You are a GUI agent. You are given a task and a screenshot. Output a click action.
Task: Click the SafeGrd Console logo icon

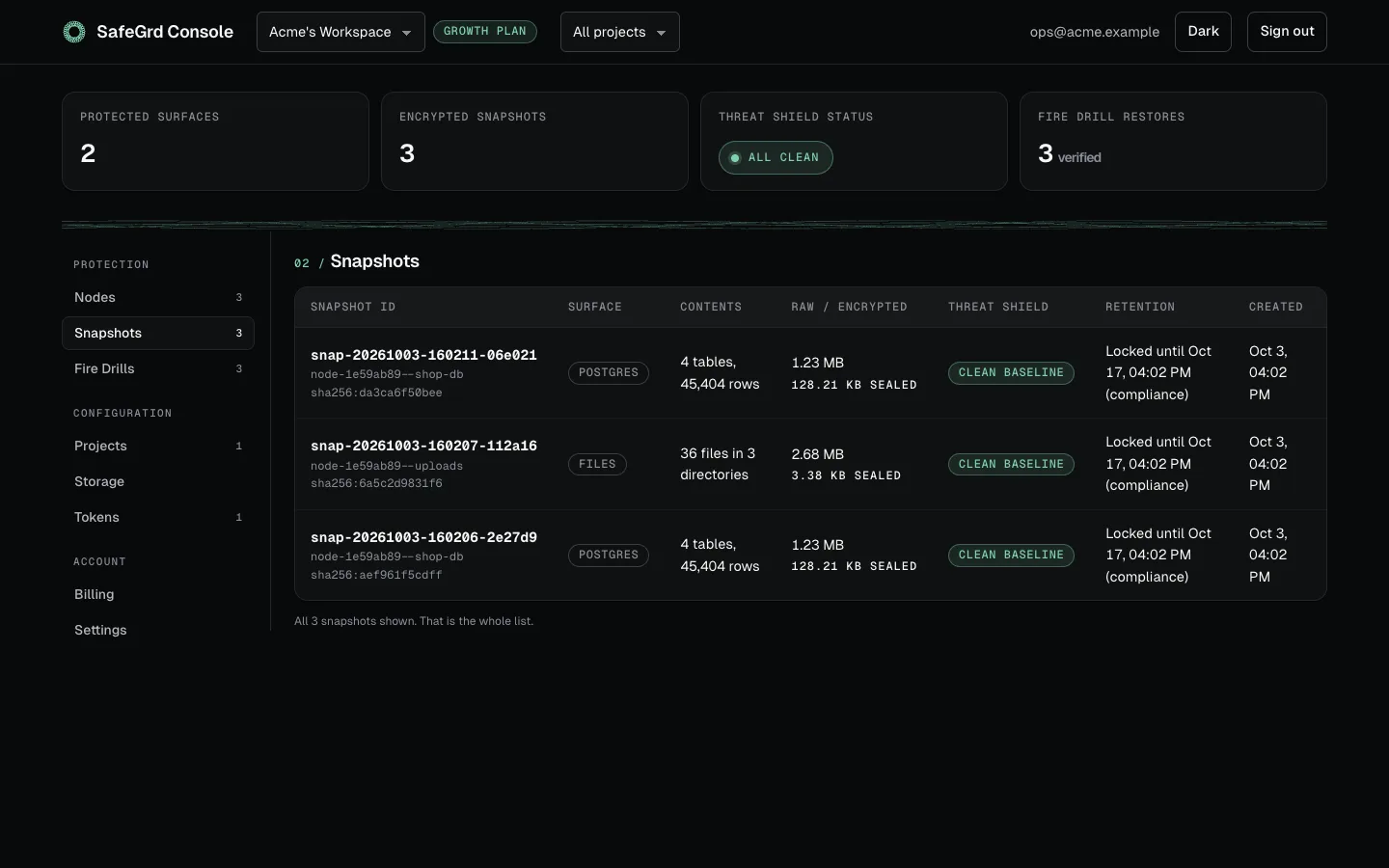[74, 32]
